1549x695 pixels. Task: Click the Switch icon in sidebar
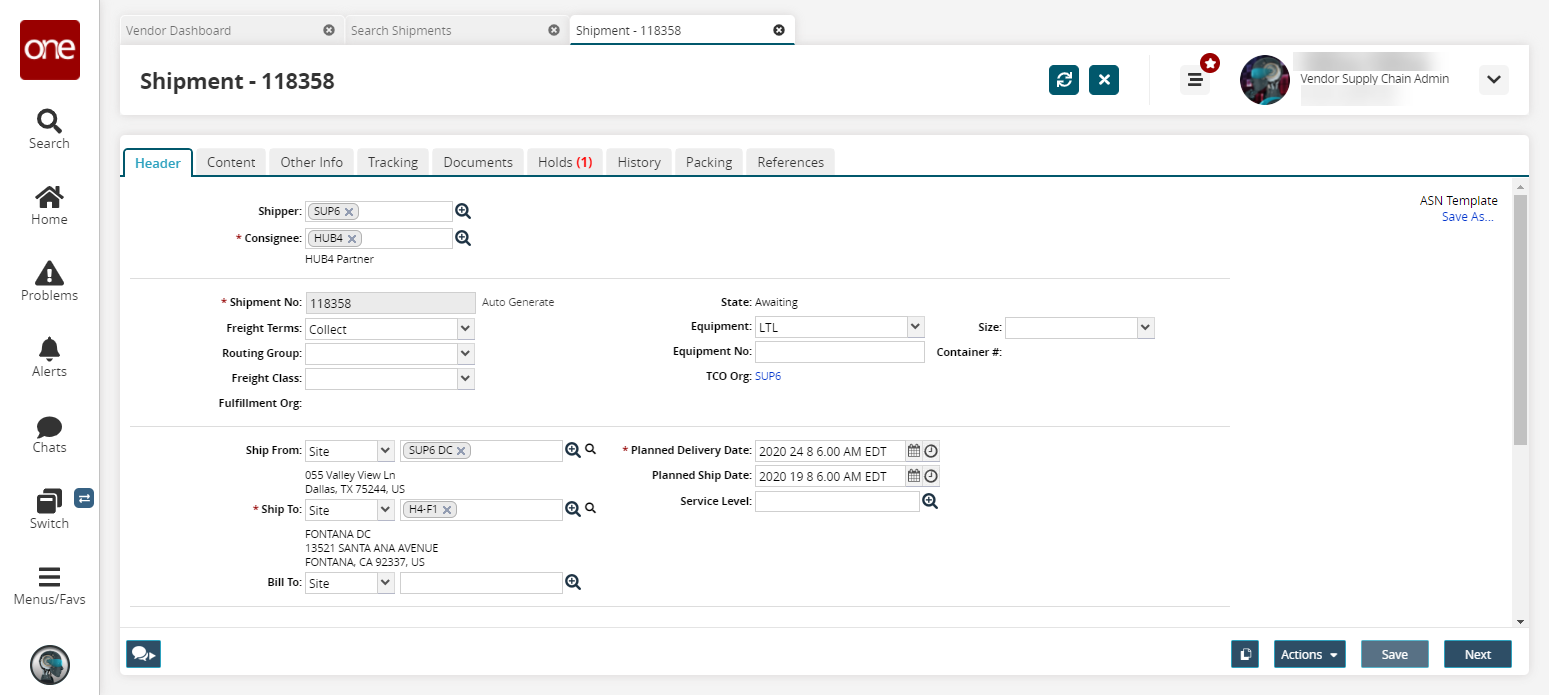point(49,501)
